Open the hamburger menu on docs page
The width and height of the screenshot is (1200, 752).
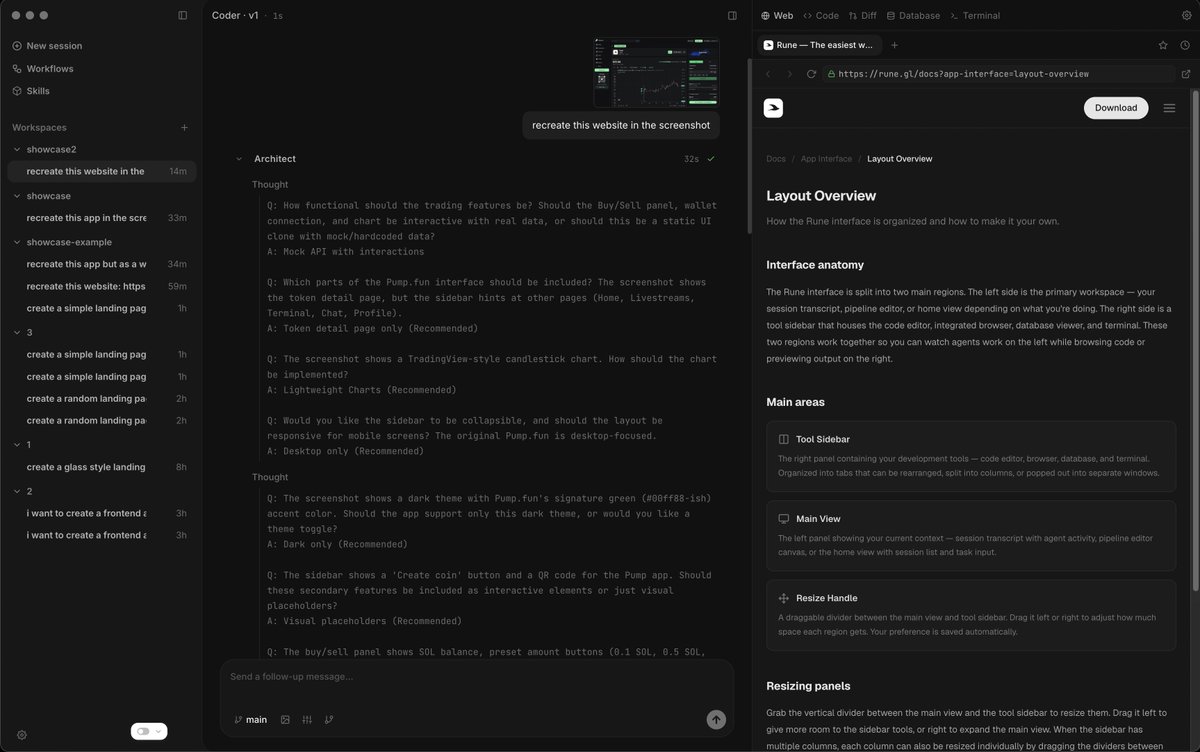[x=1169, y=108]
